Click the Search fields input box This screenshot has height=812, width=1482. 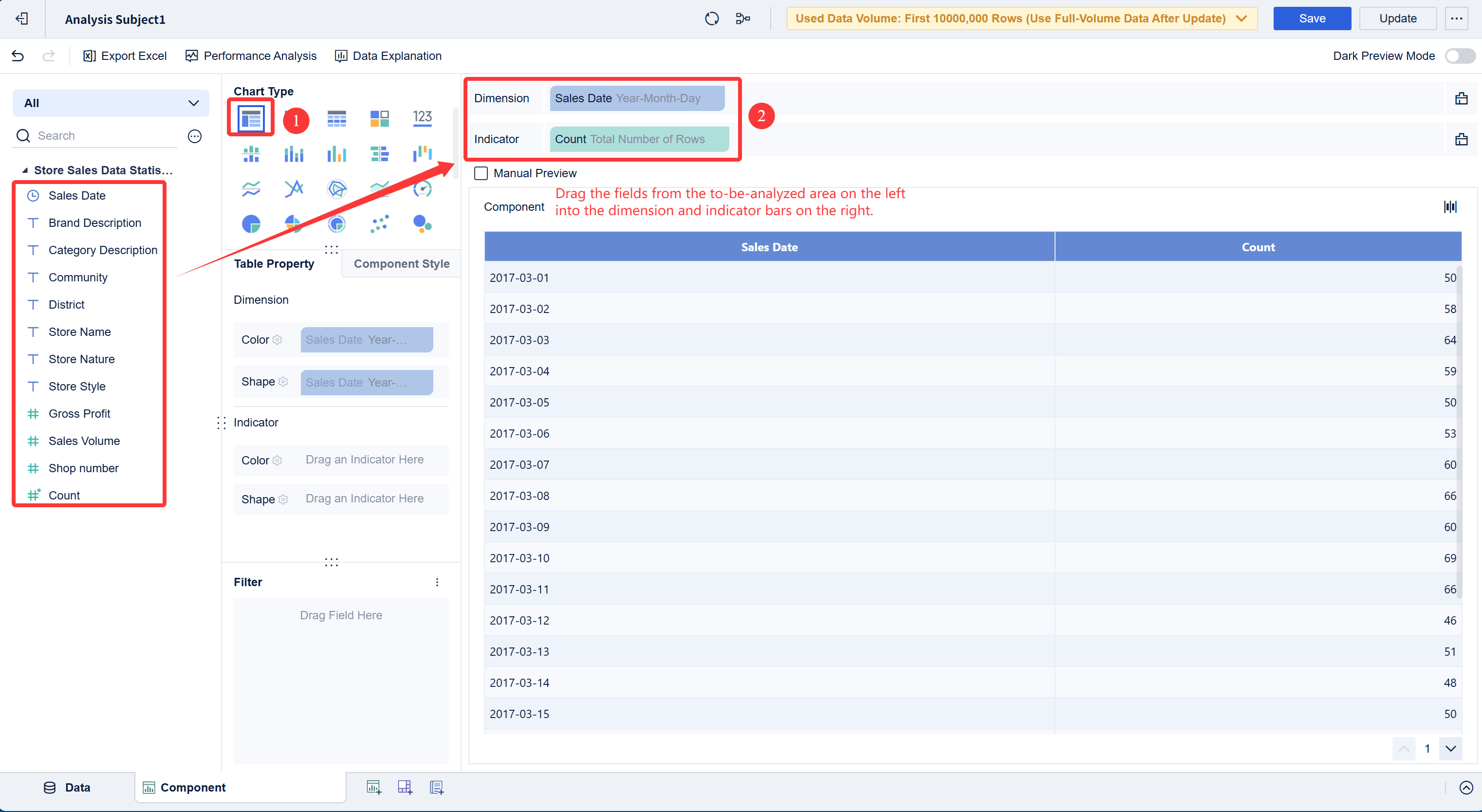tap(104, 136)
